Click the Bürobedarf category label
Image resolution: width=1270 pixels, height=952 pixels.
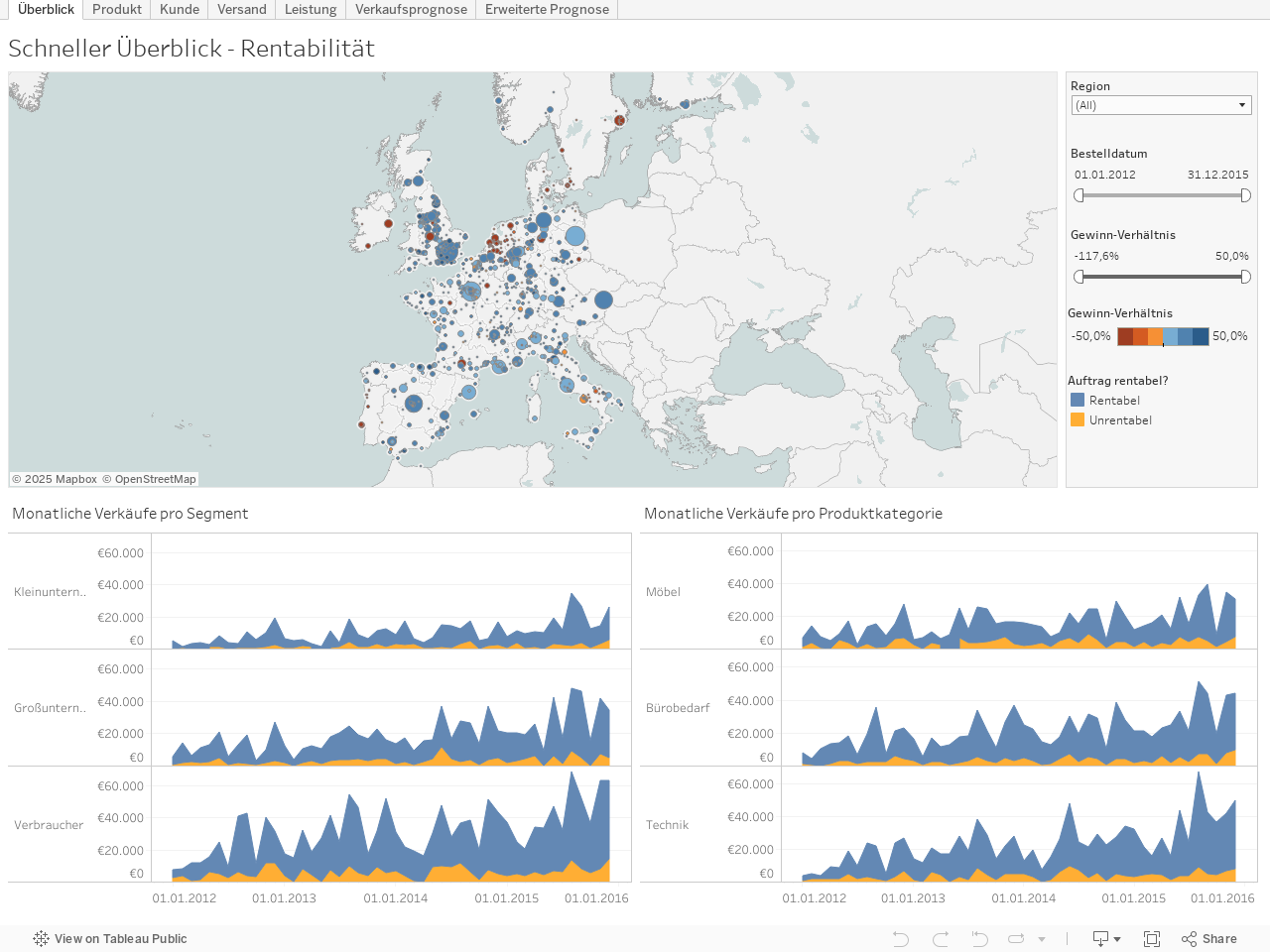pos(678,708)
